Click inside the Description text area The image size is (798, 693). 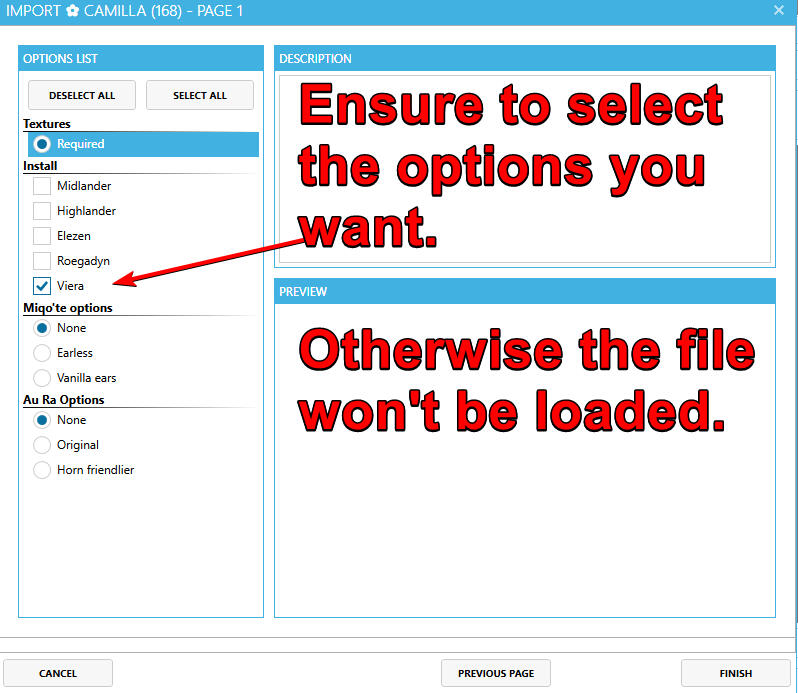click(x=524, y=168)
